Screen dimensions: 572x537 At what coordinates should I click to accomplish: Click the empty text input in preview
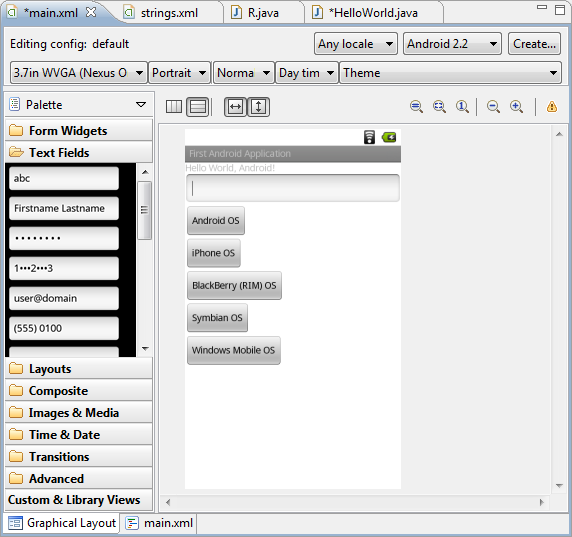click(293, 188)
